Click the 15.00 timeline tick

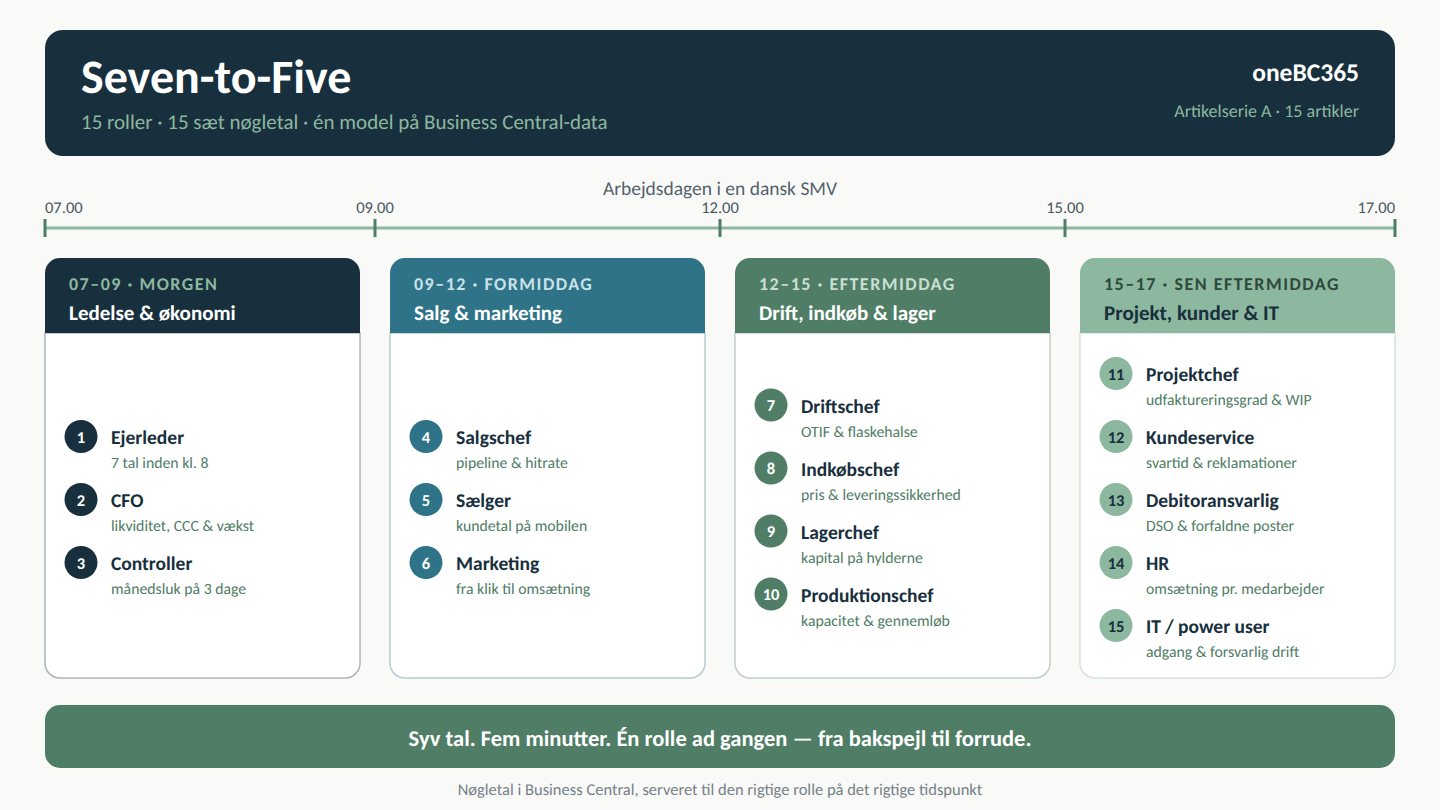[x=1065, y=227]
